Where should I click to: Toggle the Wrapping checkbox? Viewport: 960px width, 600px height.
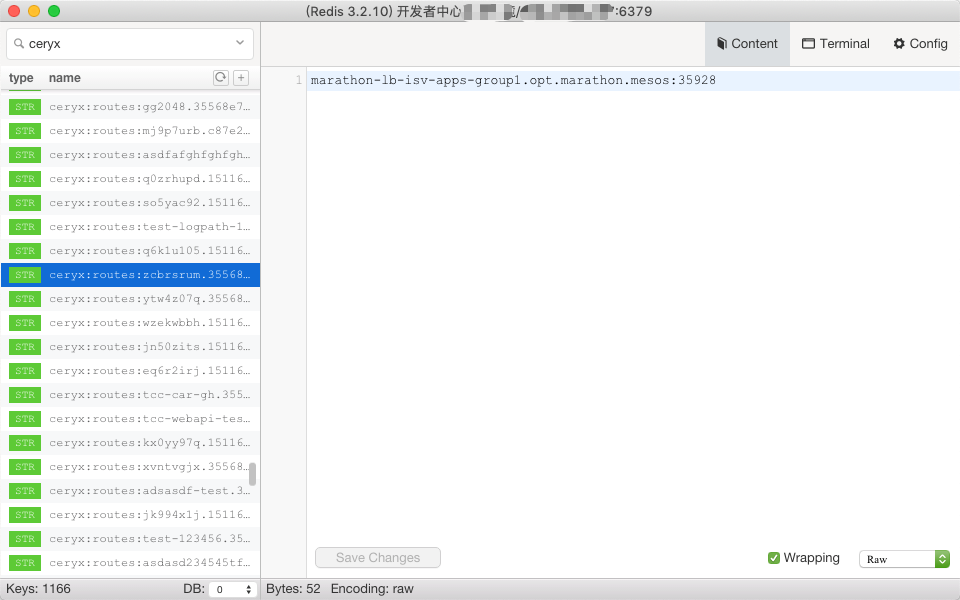(x=774, y=558)
